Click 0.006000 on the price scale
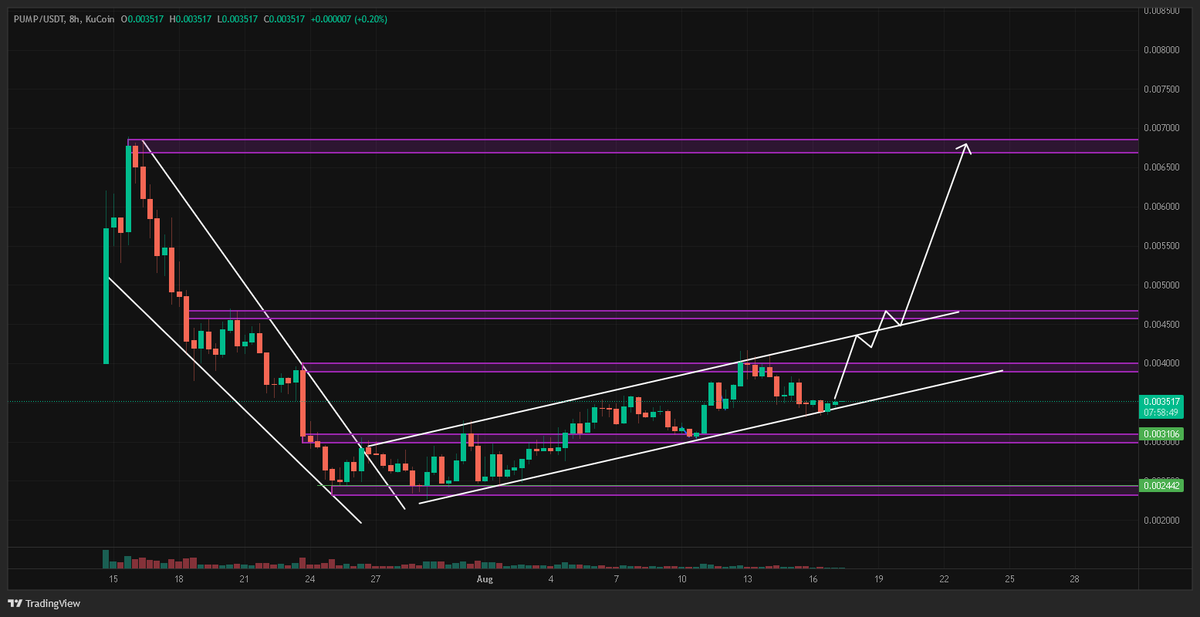Viewport: 1200px width, 617px height. [1162, 206]
